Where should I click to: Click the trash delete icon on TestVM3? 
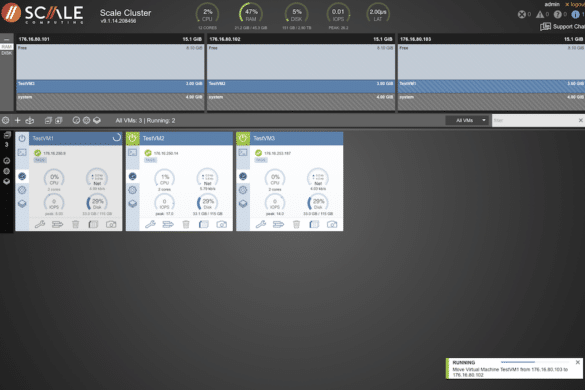(296, 224)
